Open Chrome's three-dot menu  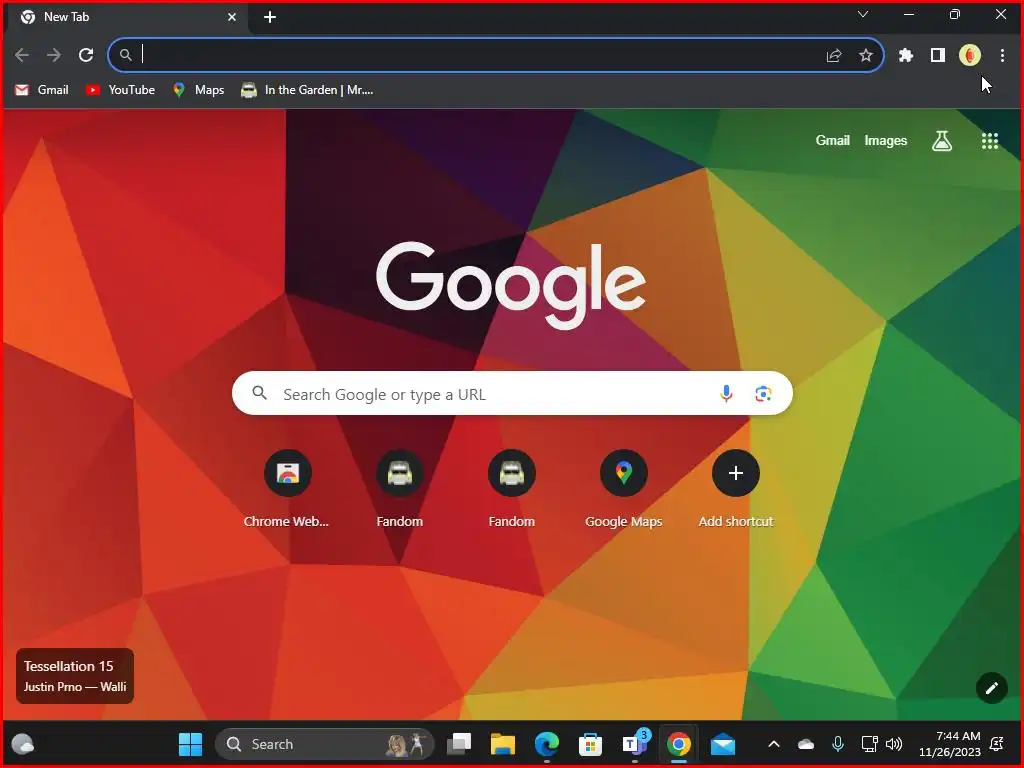[x=1002, y=56]
